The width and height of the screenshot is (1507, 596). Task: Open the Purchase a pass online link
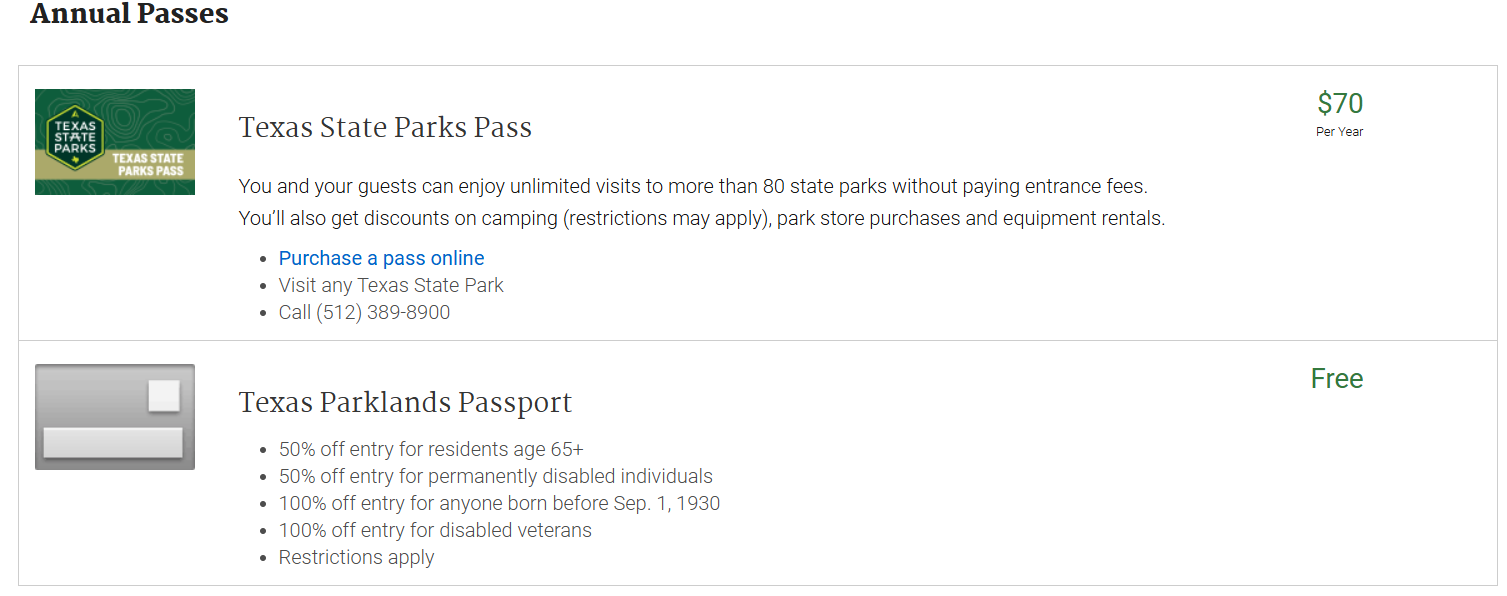(x=381, y=258)
